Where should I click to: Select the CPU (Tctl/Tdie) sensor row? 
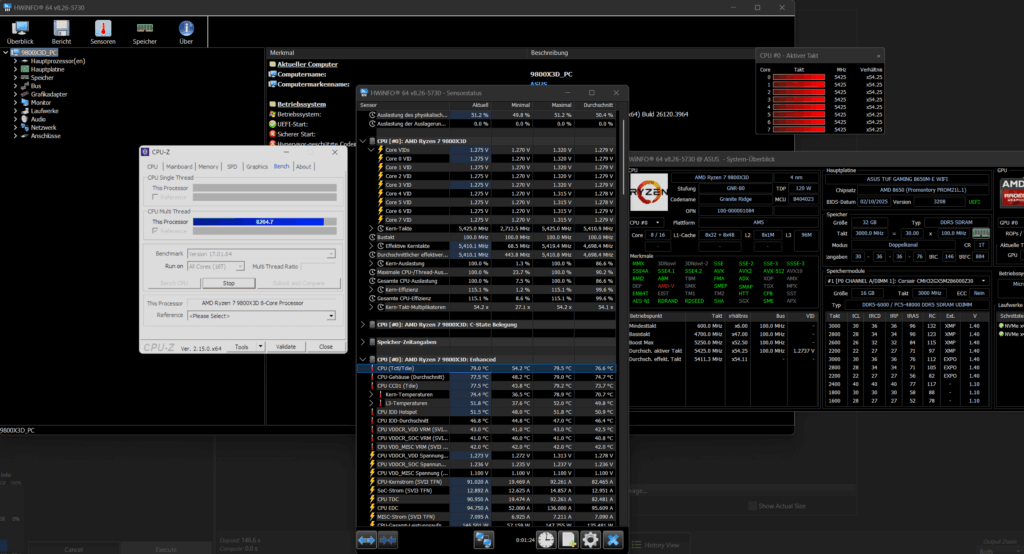[487, 368]
